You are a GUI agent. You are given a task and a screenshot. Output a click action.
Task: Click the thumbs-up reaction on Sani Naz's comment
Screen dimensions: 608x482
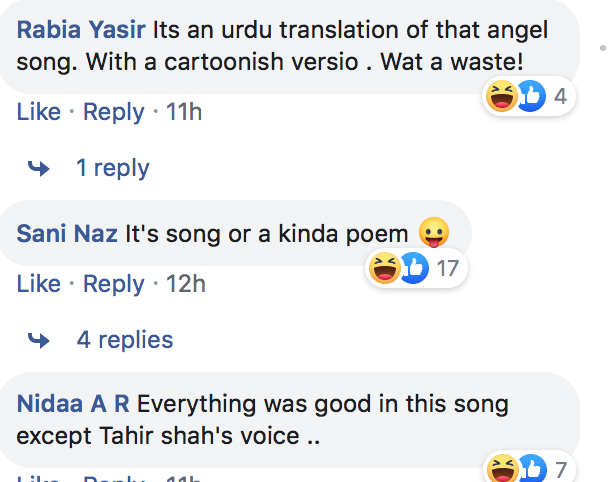(414, 268)
